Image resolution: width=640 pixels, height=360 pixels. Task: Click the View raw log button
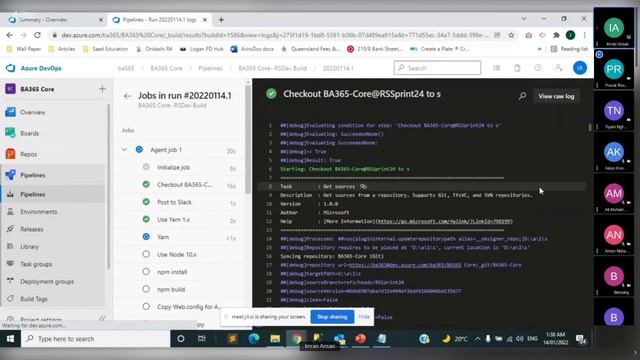(x=556, y=96)
